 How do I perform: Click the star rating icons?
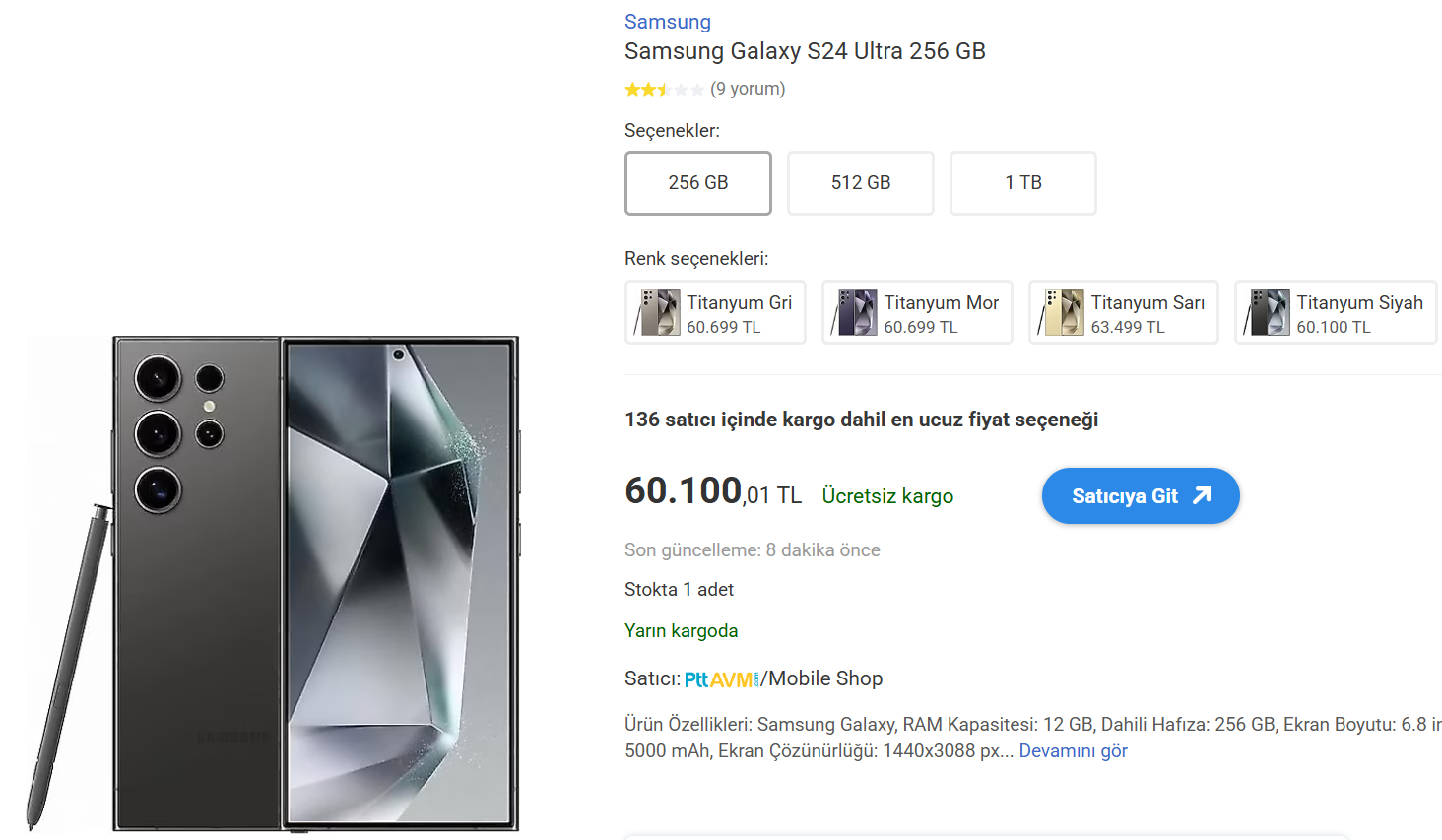pyautogui.click(x=664, y=90)
